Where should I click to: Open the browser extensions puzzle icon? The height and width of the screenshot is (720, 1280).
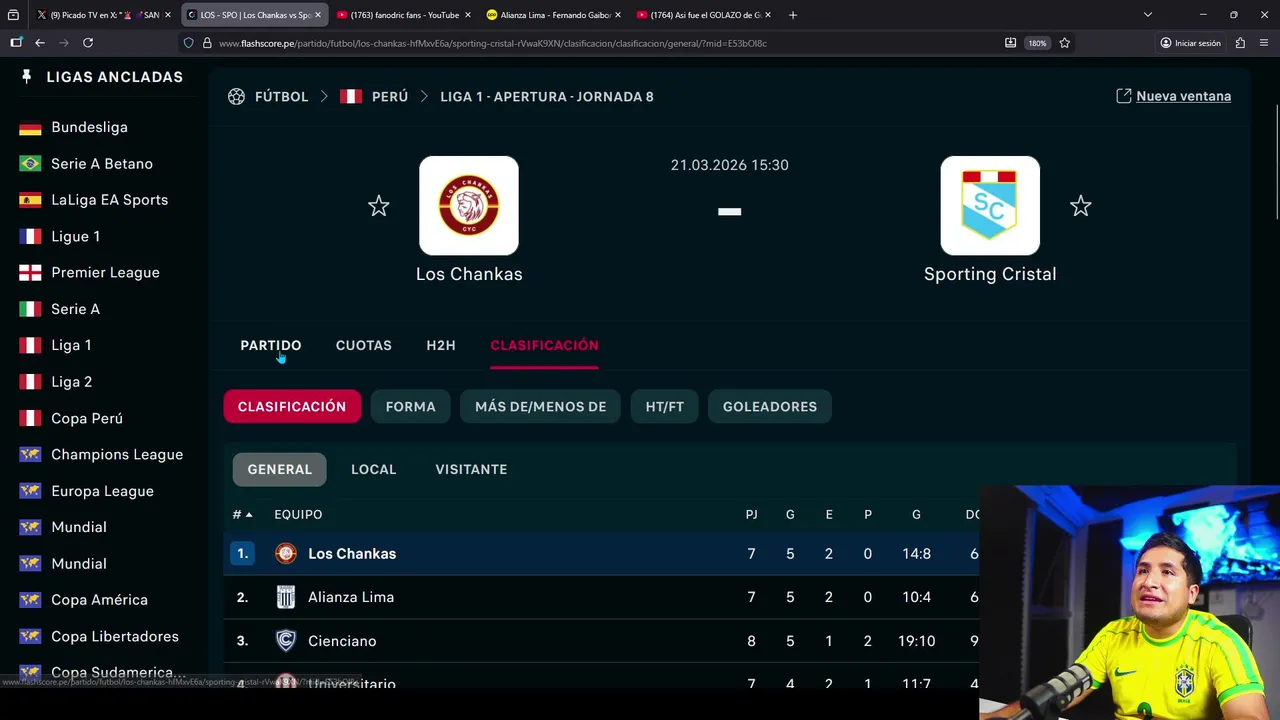click(1240, 43)
